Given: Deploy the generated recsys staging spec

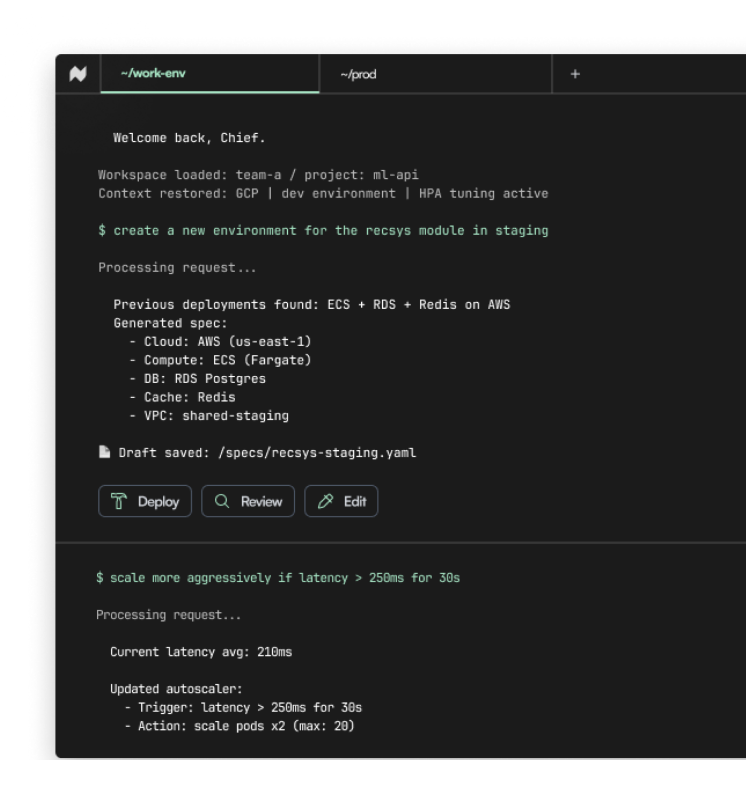Looking at the screenshot, I should 145,501.
